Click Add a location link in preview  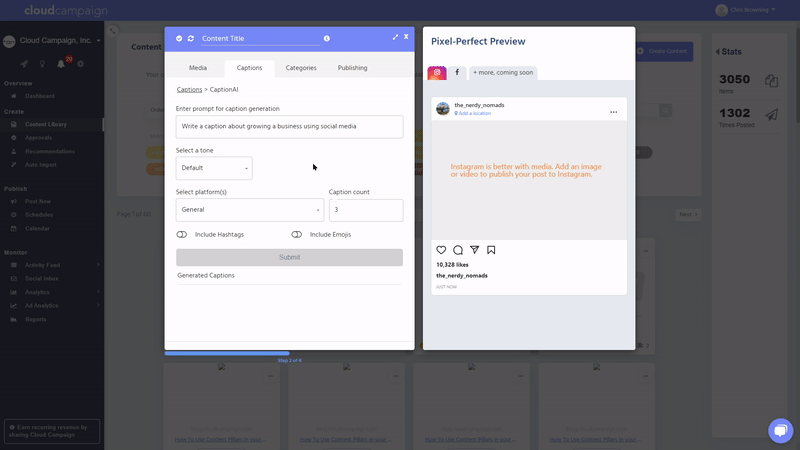(x=473, y=113)
